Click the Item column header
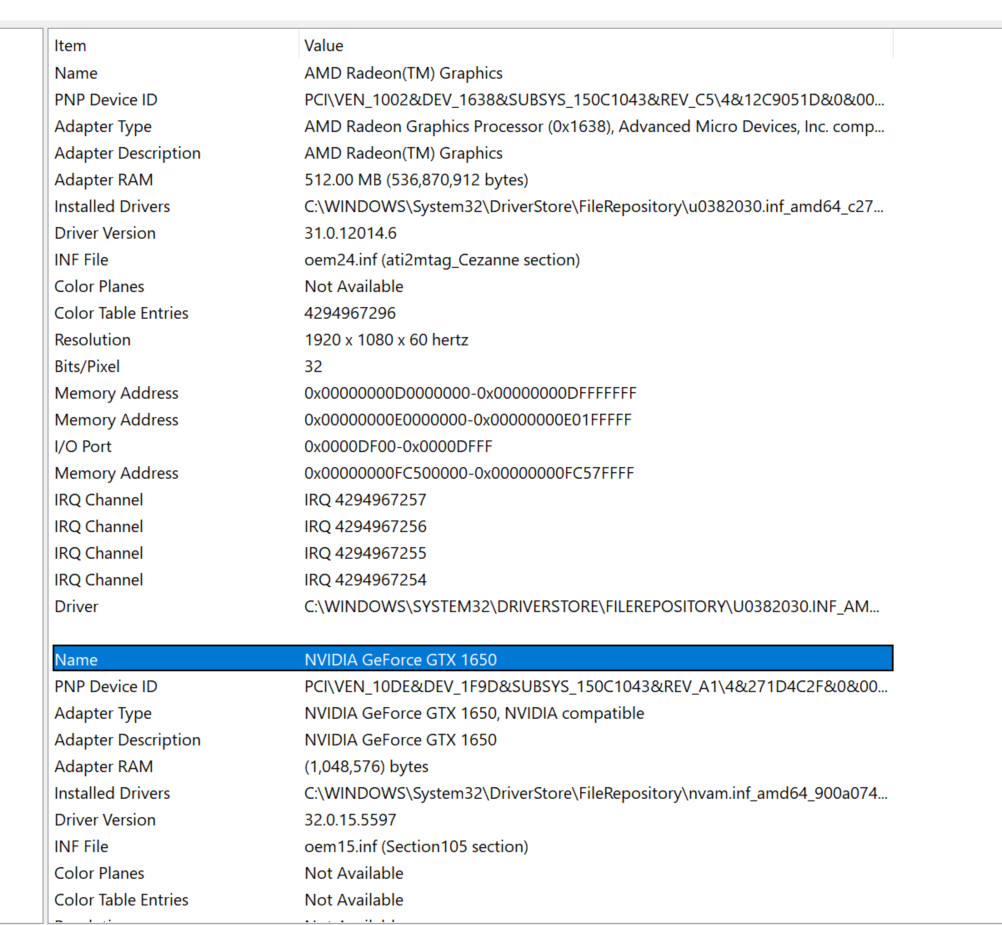The width and height of the screenshot is (1002, 925). (175, 46)
